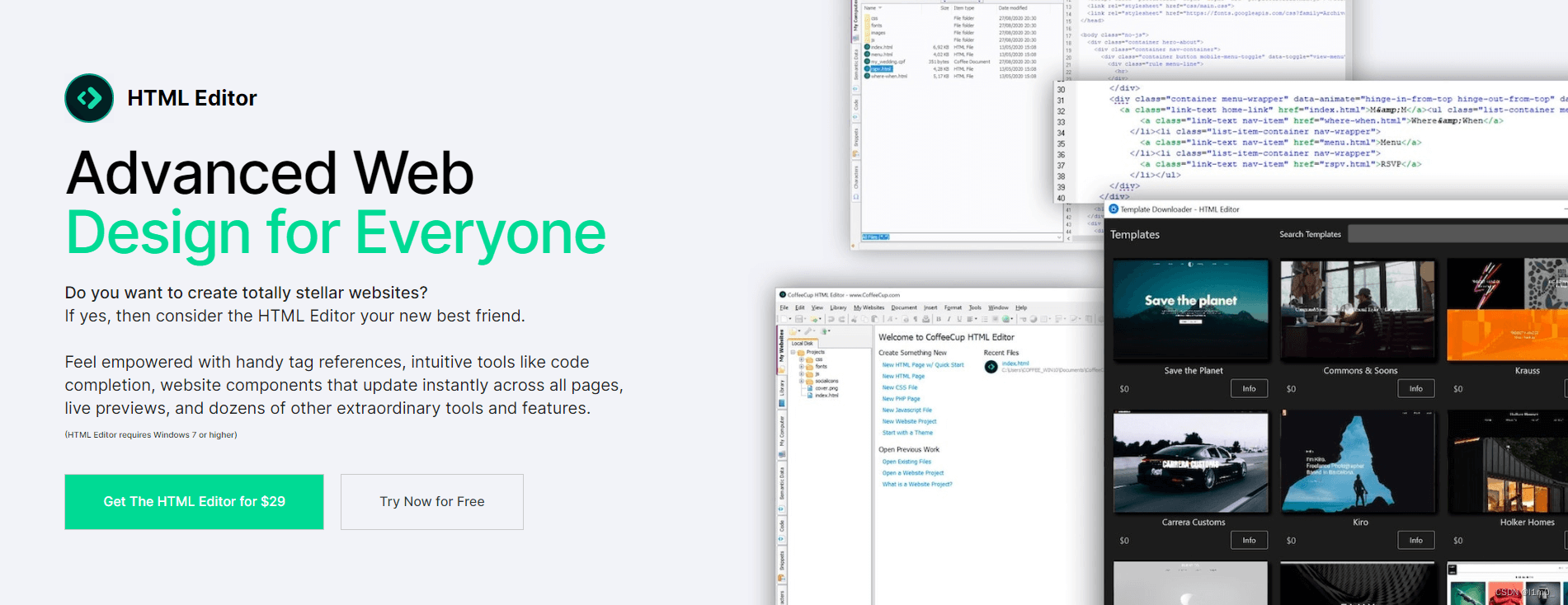The height and width of the screenshot is (605, 1568).
Task: Open the My Websites menu
Action: 869,307
